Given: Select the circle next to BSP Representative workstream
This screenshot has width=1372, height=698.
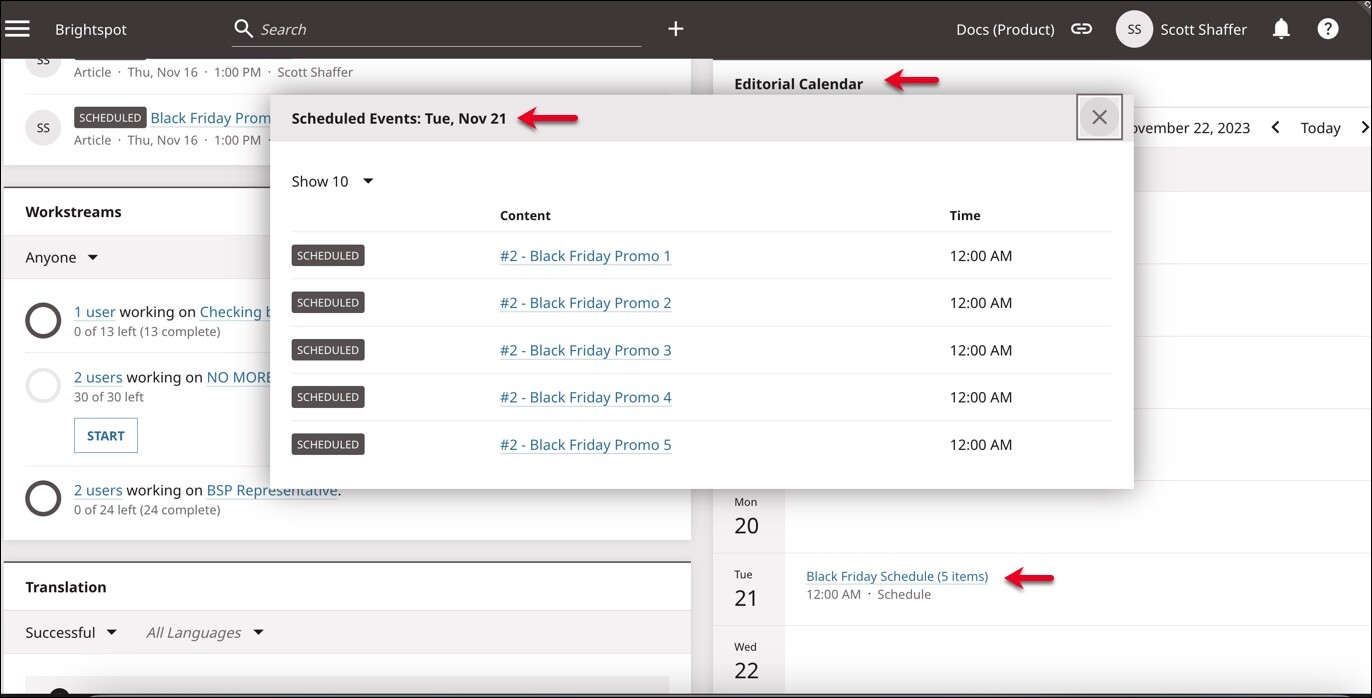Looking at the screenshot, I should point(43,498).
